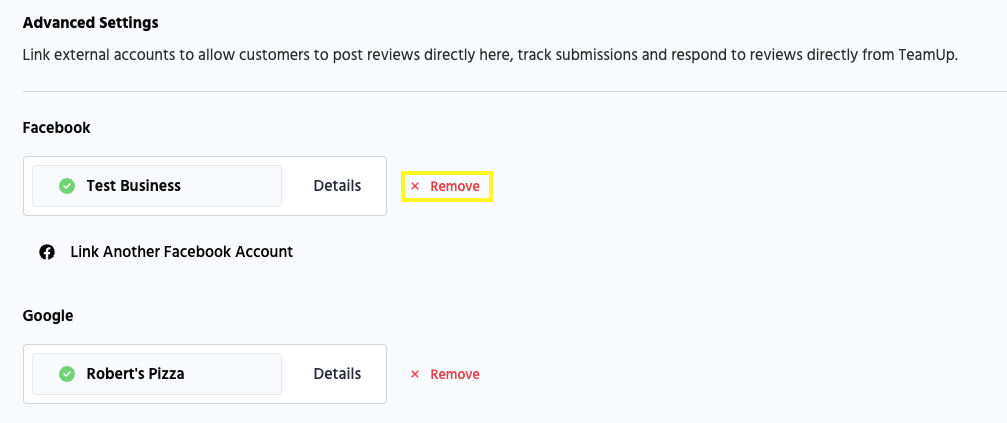
Task: Select the Test Business account name
Action: (134, 186)
